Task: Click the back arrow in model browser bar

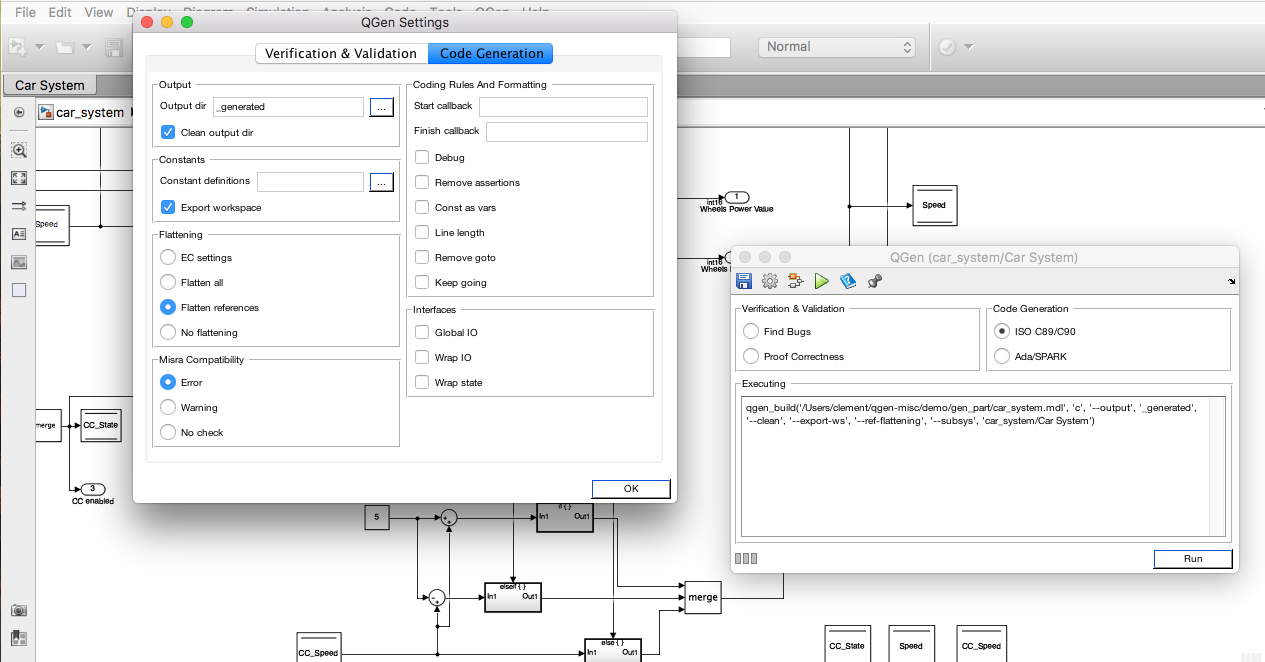Action: click(19, 112)
